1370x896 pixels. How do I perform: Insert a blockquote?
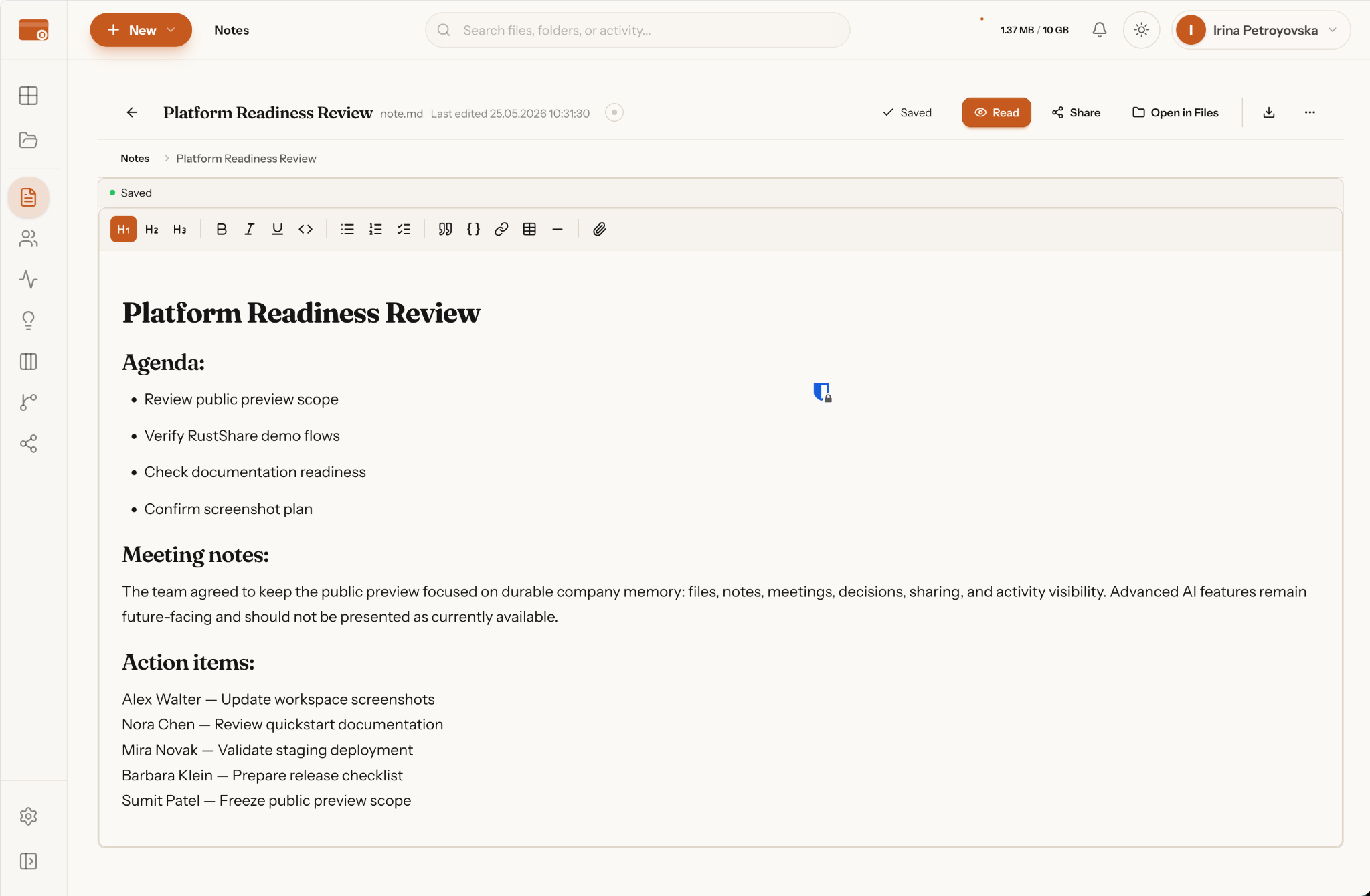click(445, 230)
